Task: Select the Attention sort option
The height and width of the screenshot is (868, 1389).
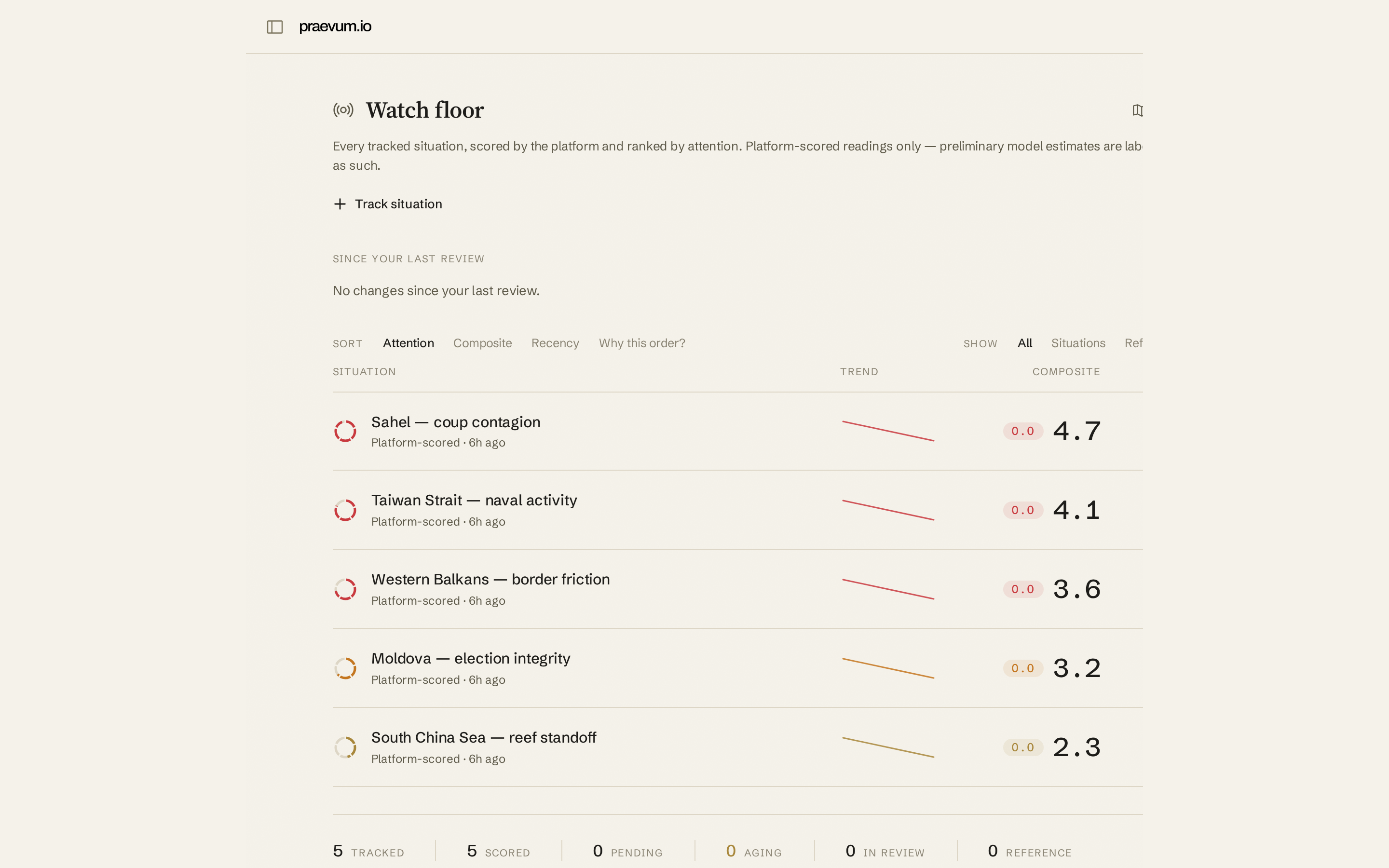Action: (408, 343)
